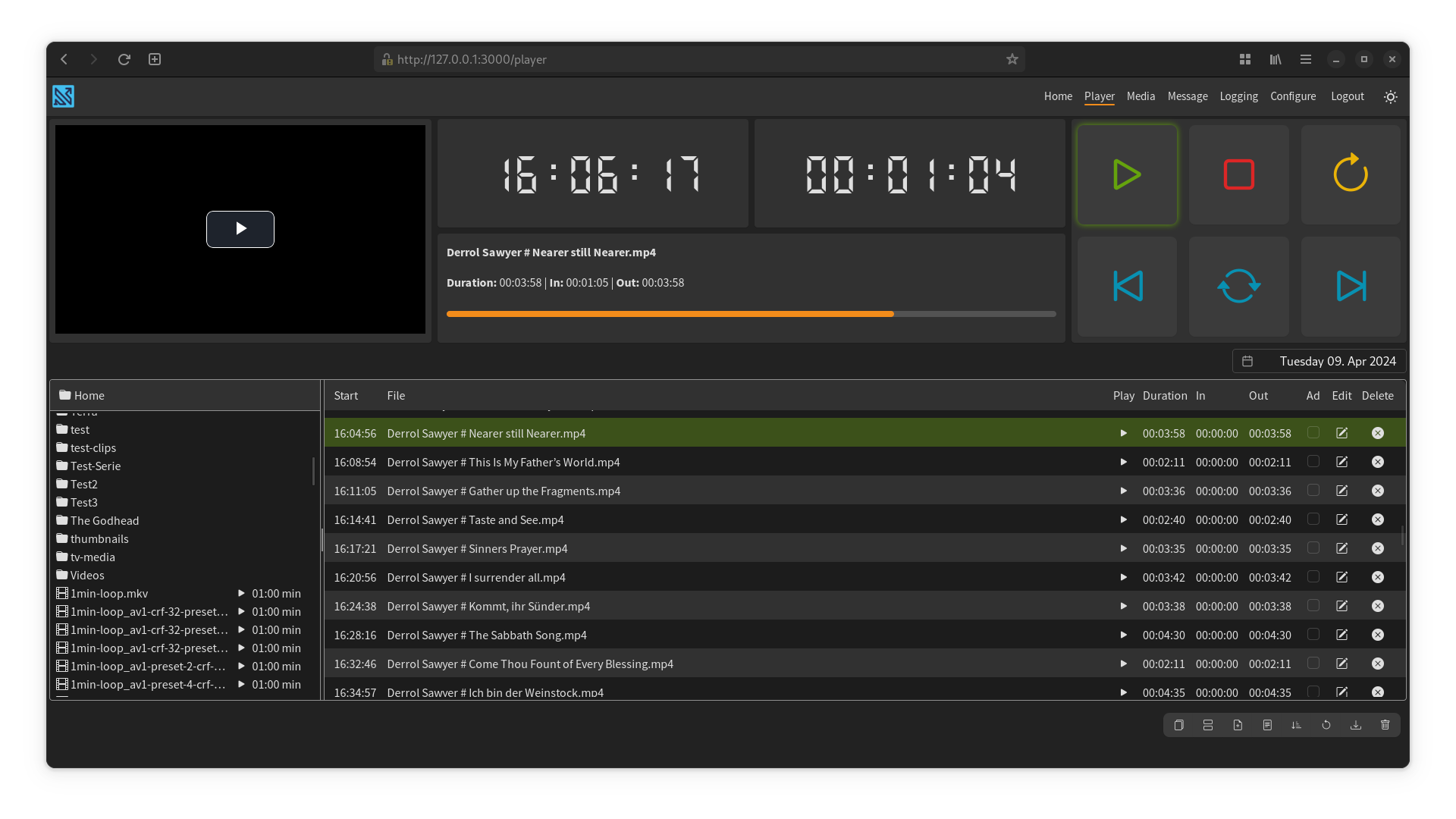Open the Logging page
1456x819 pixels.
(1238, 96)
